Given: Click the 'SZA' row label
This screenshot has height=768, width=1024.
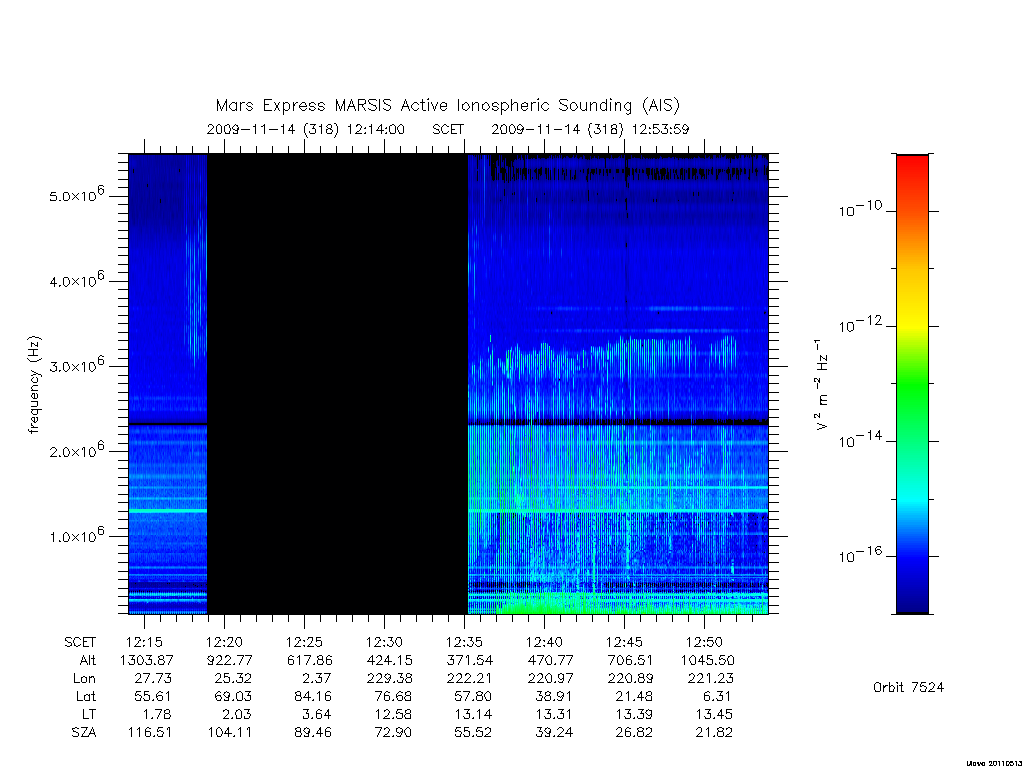Looking at the screenshot, I should click(84, 733).
